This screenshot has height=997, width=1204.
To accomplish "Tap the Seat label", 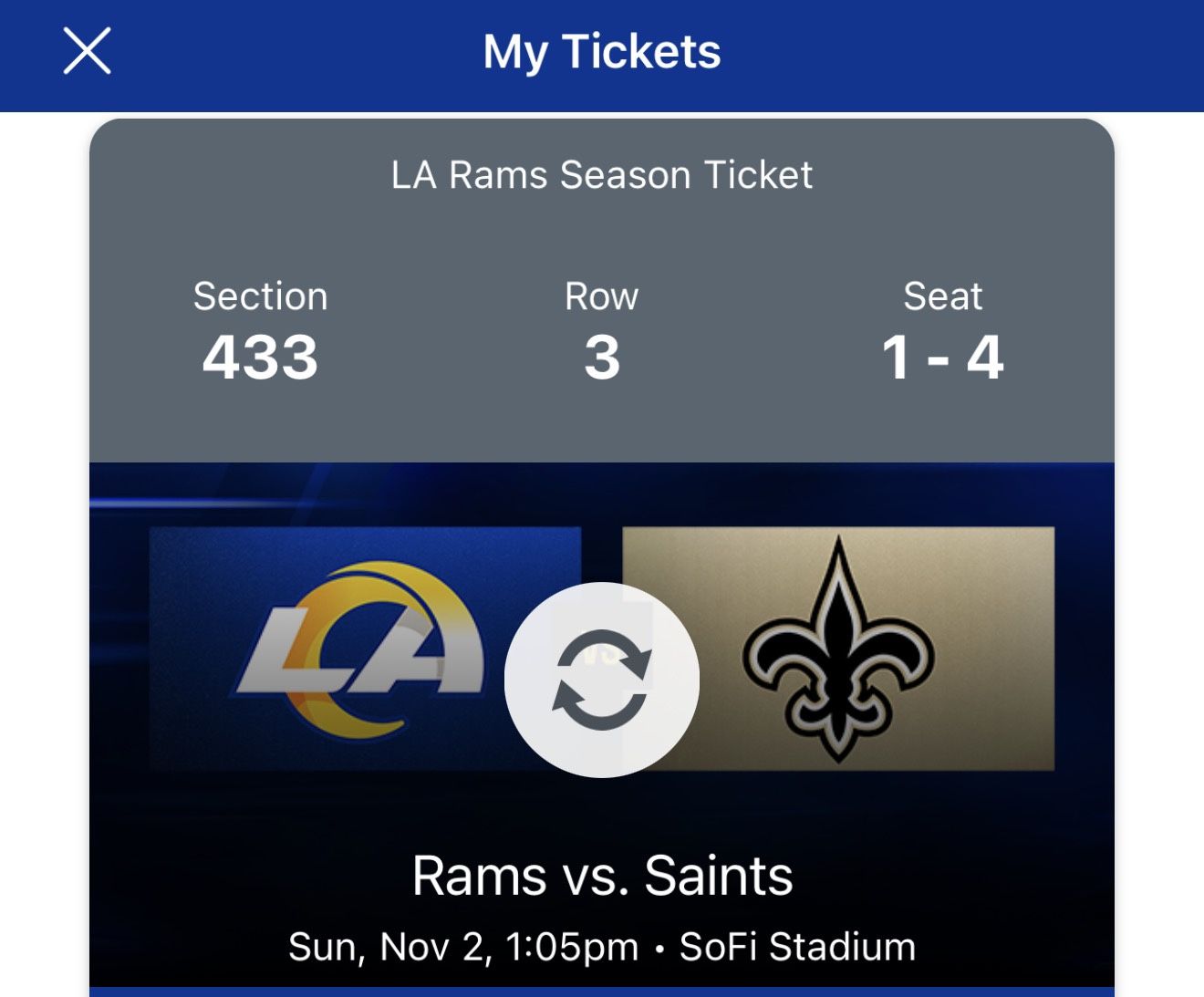I will pos(942,296).
